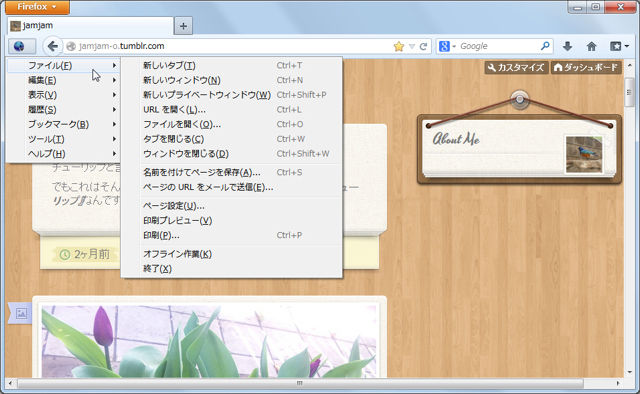Select ファイルを開く(O)...
640x394 pixels.
coord(231,124)
